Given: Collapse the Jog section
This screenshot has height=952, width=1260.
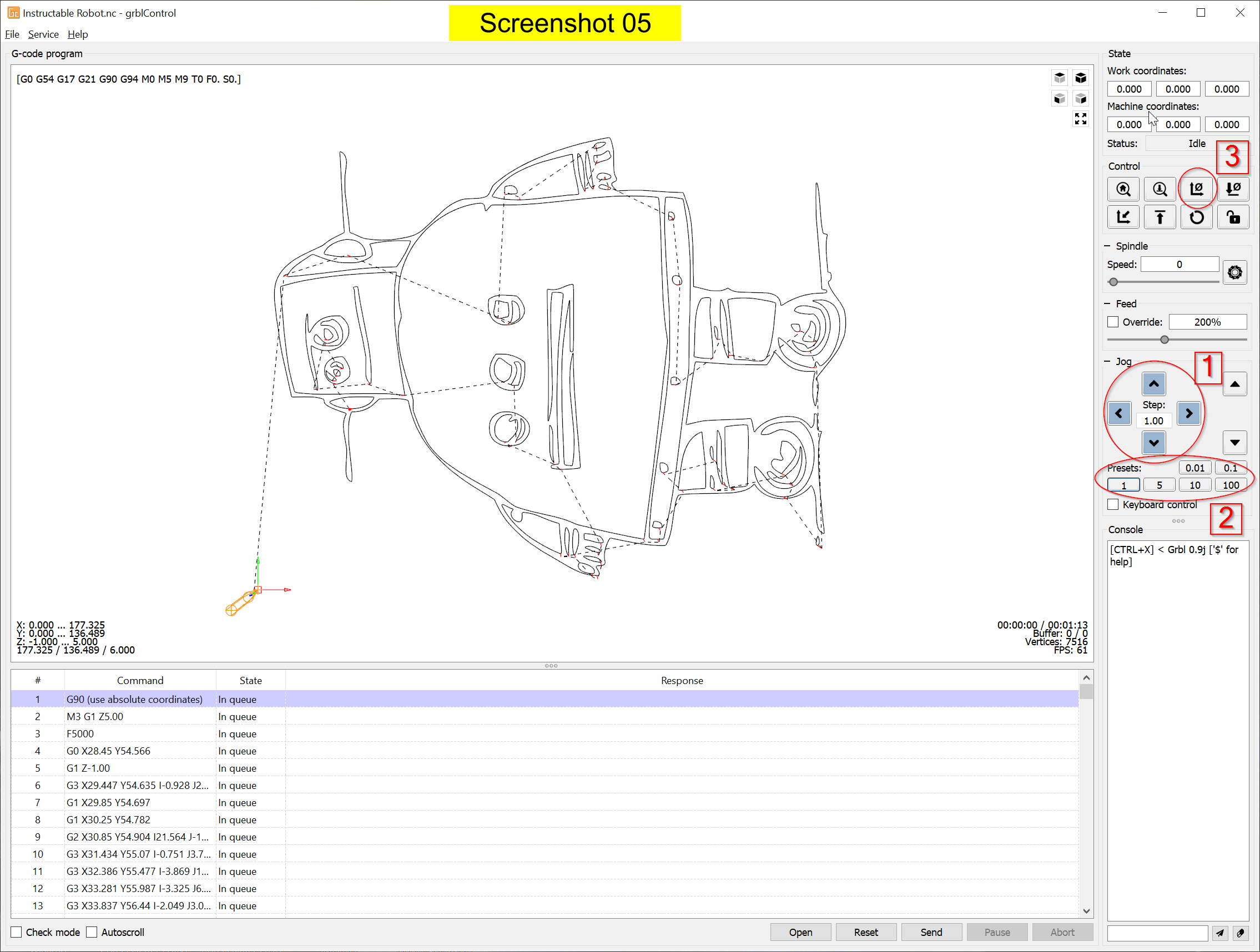Looking at the screenshot, I should pos(1107,362).
